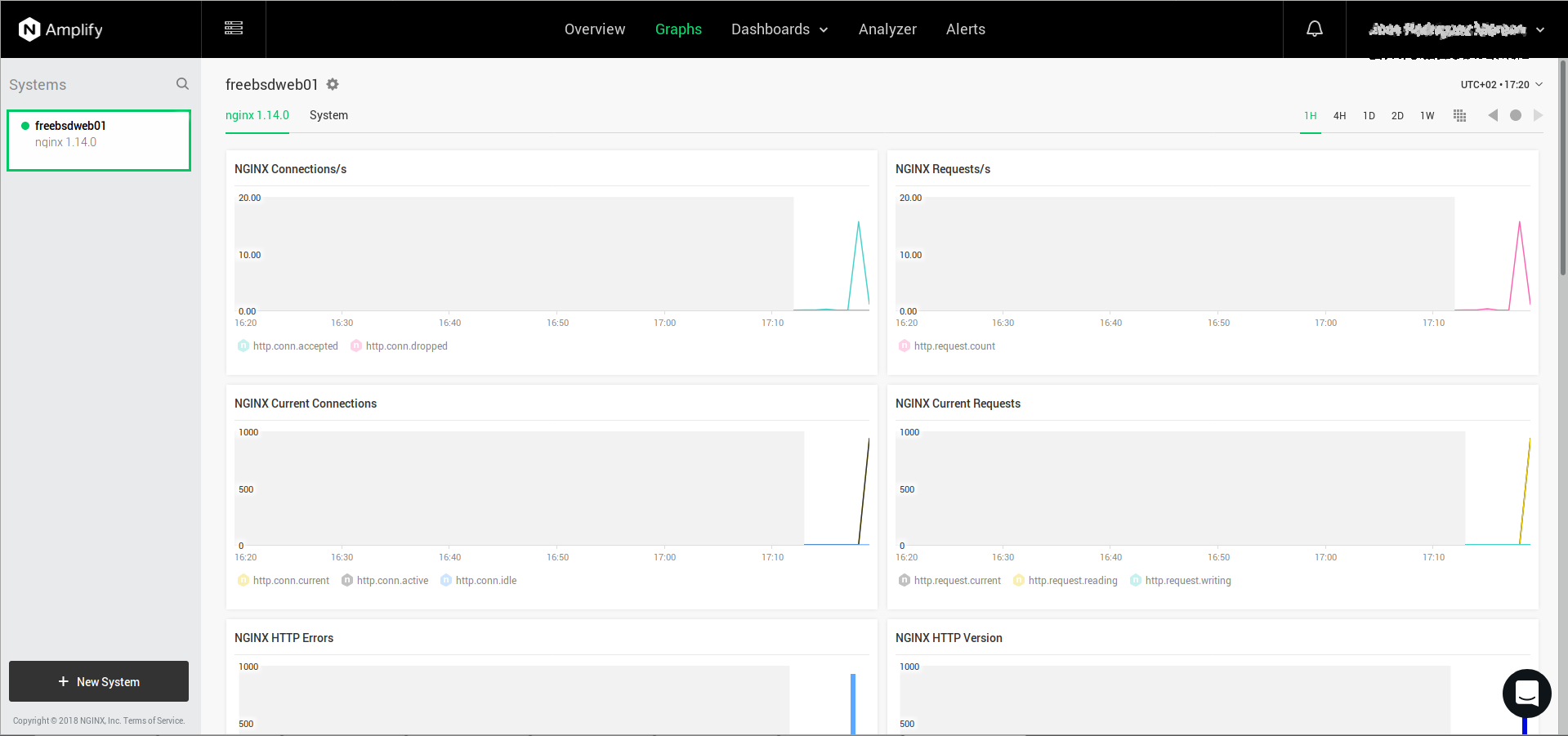This screenshot has height=736, width=1568.
Task: Go to the previous time period arrow
Action: click(x=1493, y=116)
